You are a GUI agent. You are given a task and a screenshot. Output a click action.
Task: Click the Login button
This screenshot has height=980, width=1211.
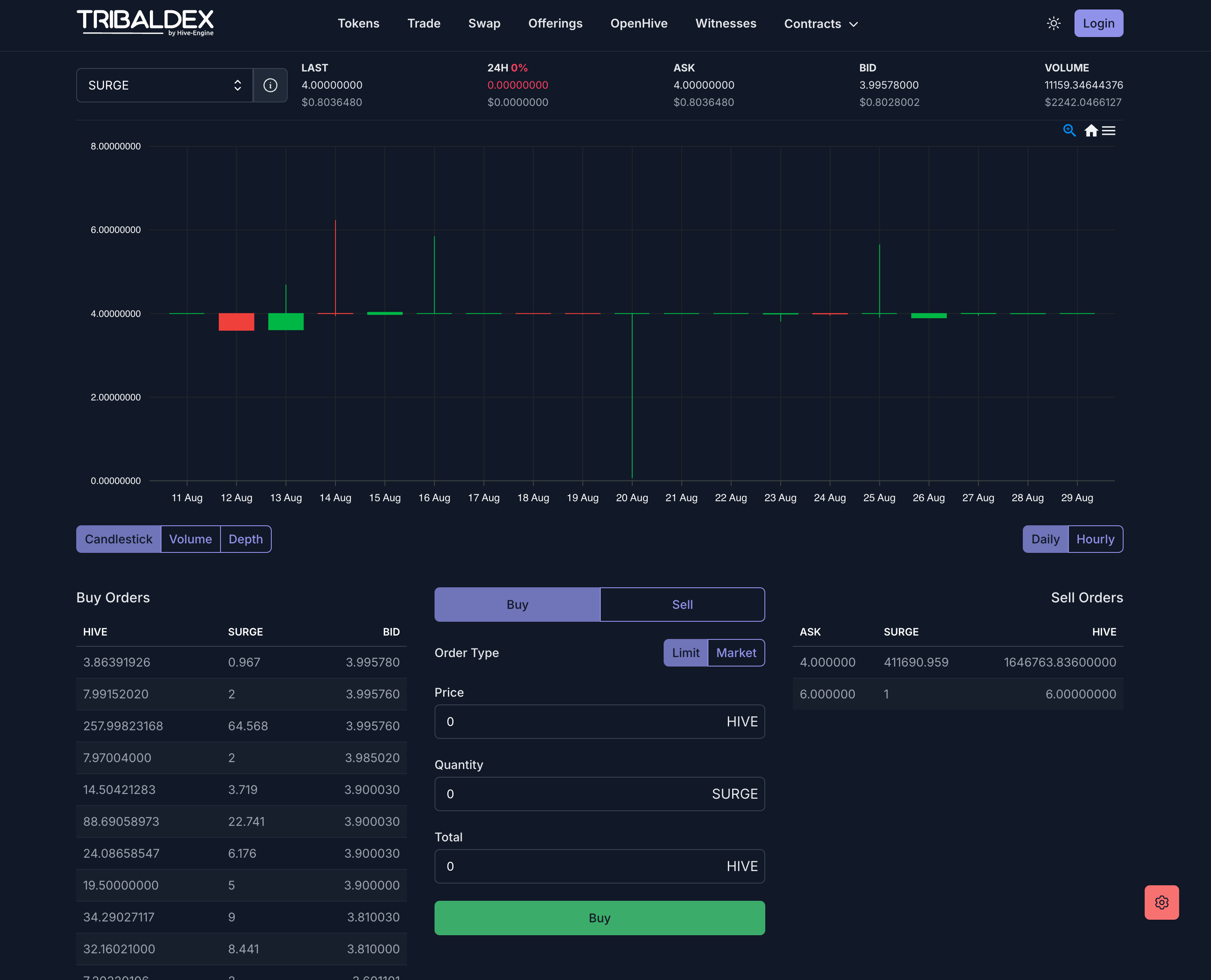[1098, 23]
